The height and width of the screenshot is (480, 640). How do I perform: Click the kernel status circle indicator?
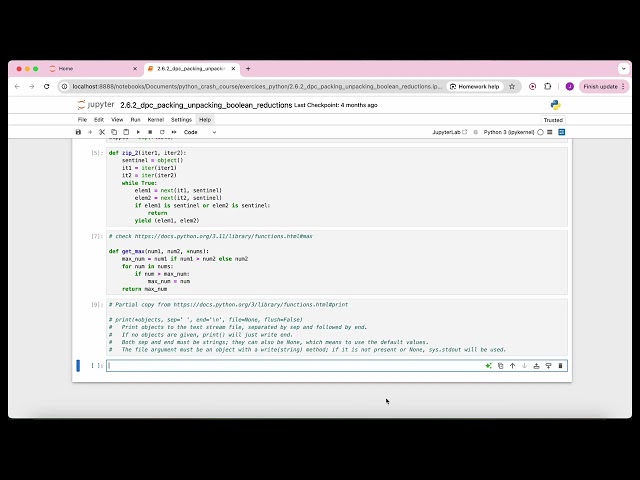(540, 132)
